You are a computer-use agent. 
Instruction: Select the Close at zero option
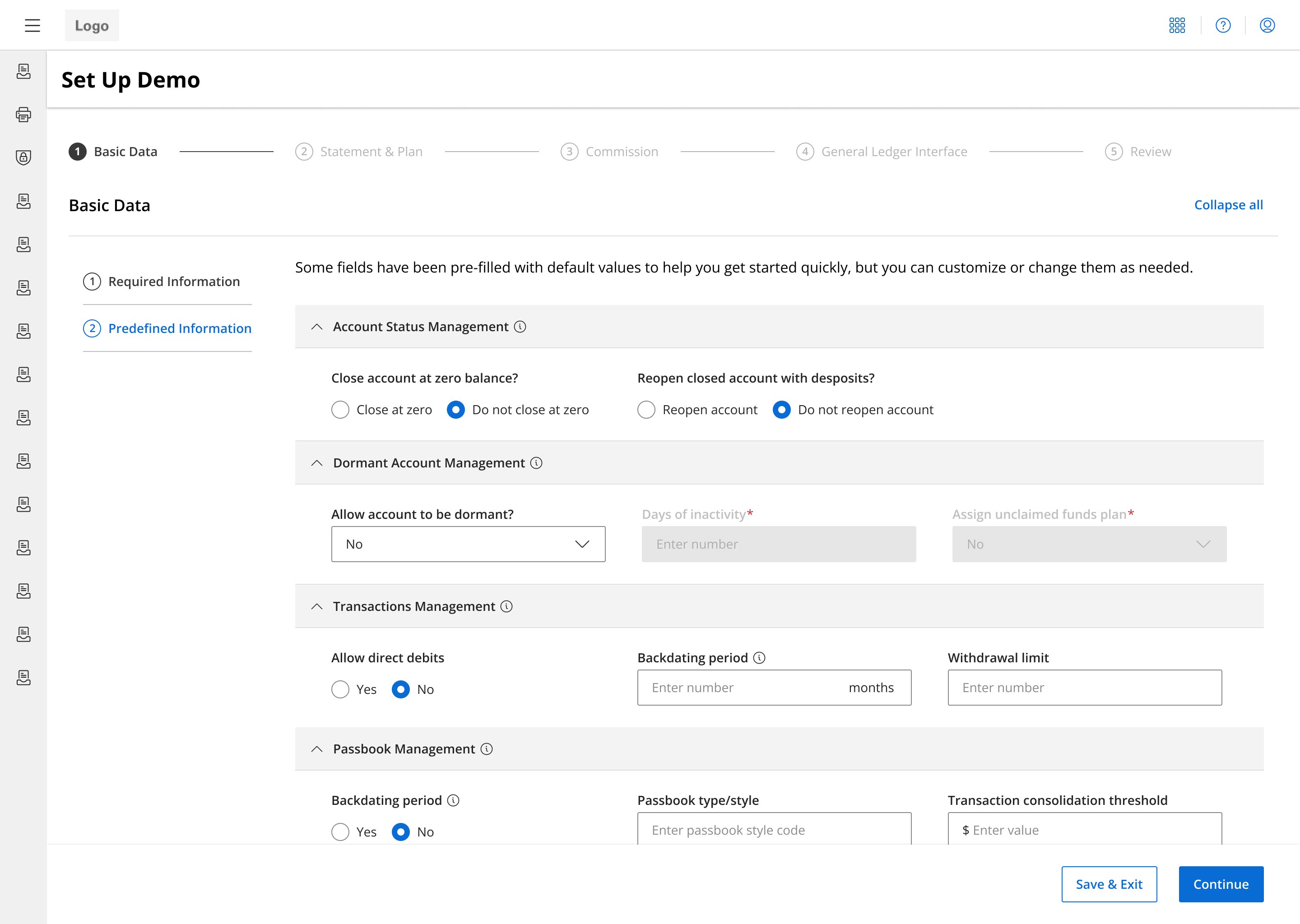click(x=340, y=410)
